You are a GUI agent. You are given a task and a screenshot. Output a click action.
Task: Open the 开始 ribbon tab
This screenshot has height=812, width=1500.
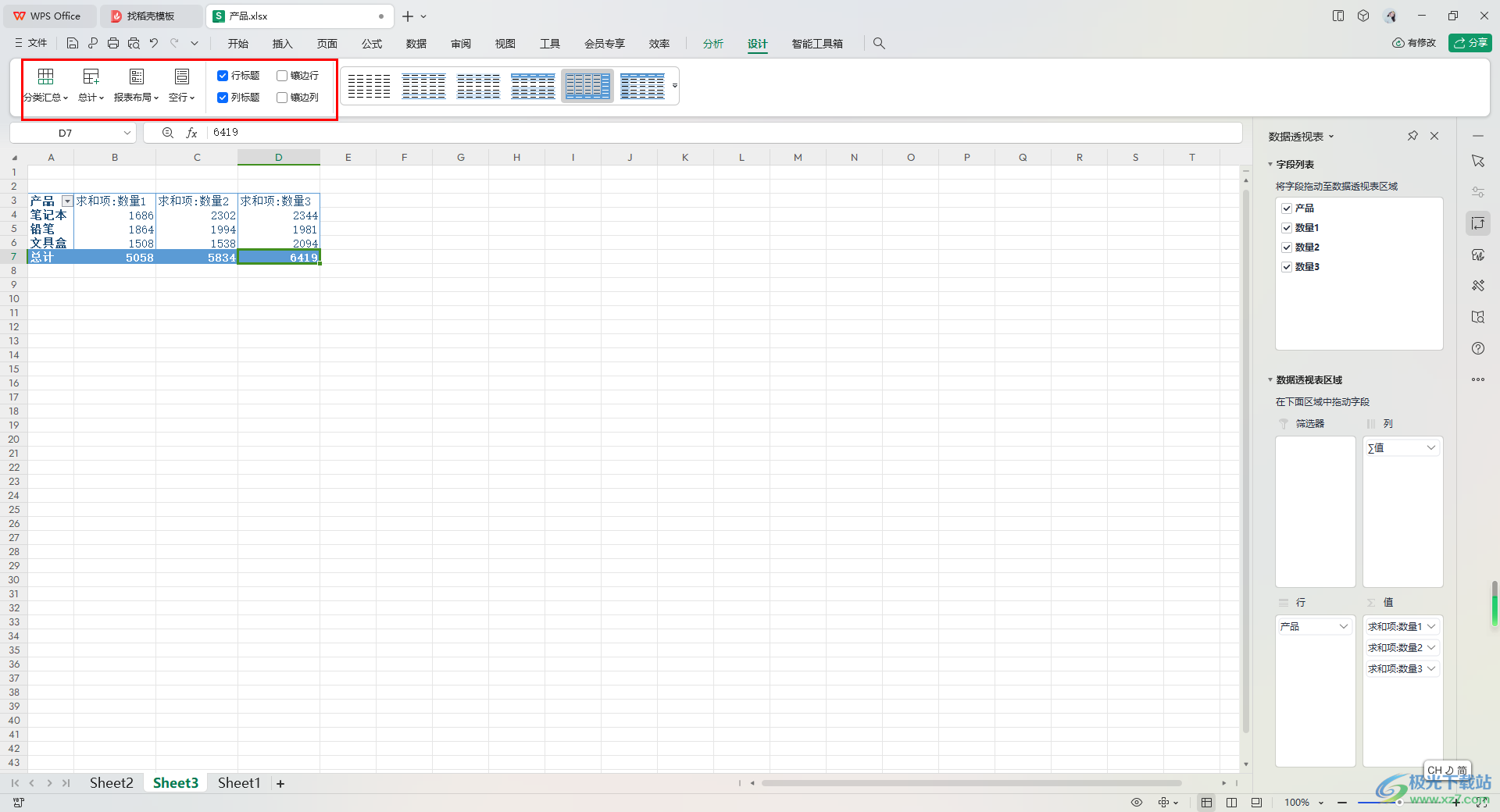238,44
